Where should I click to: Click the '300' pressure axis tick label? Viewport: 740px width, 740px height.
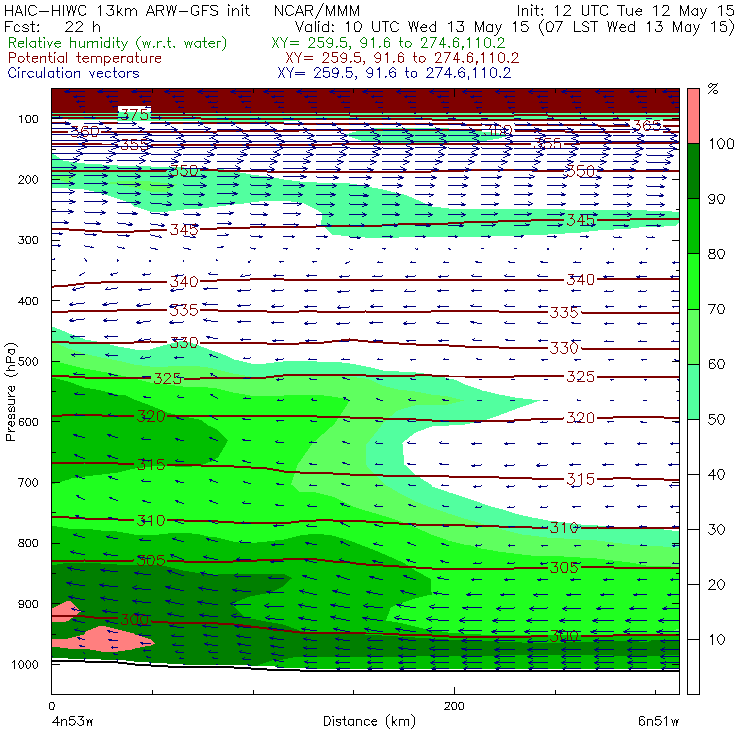pos(28,240)
